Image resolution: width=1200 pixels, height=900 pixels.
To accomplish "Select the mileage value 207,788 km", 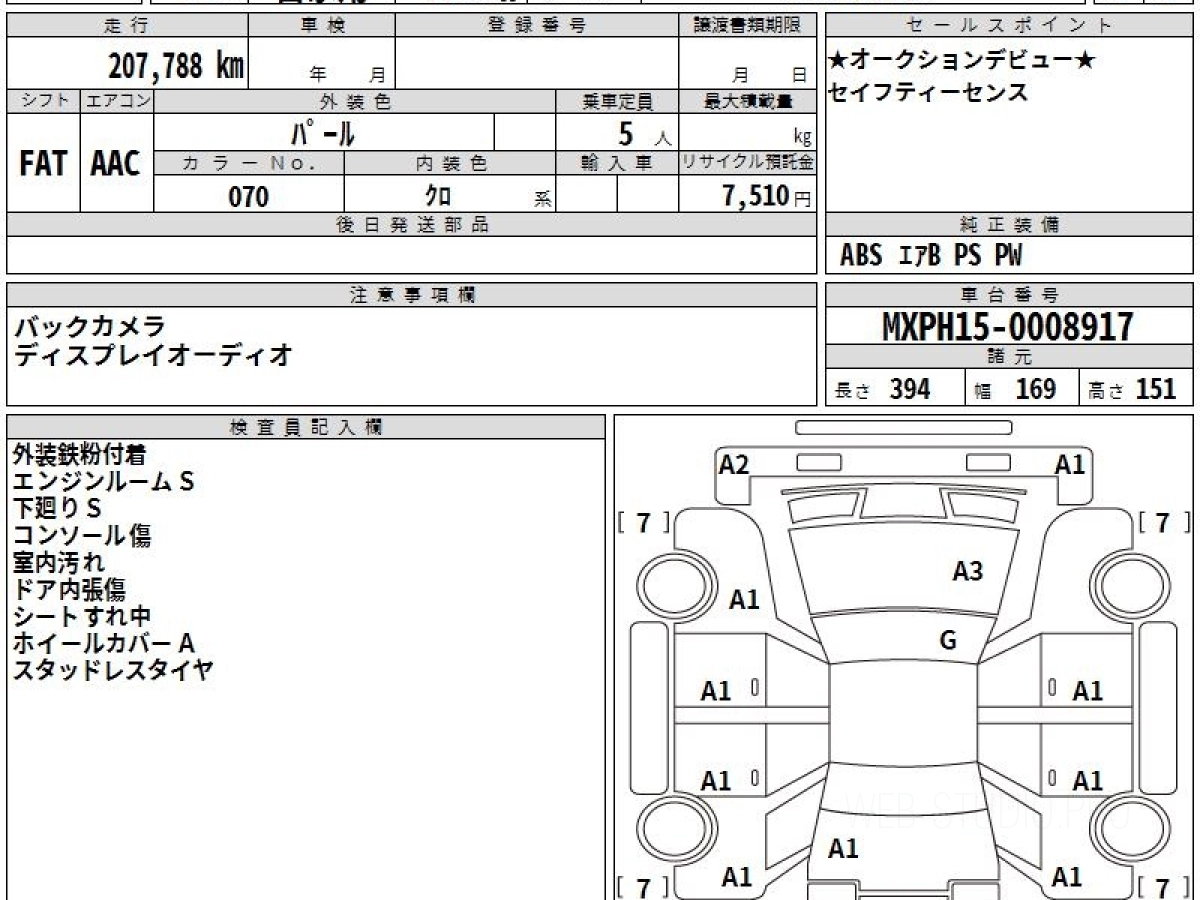I will pos(176,66).
